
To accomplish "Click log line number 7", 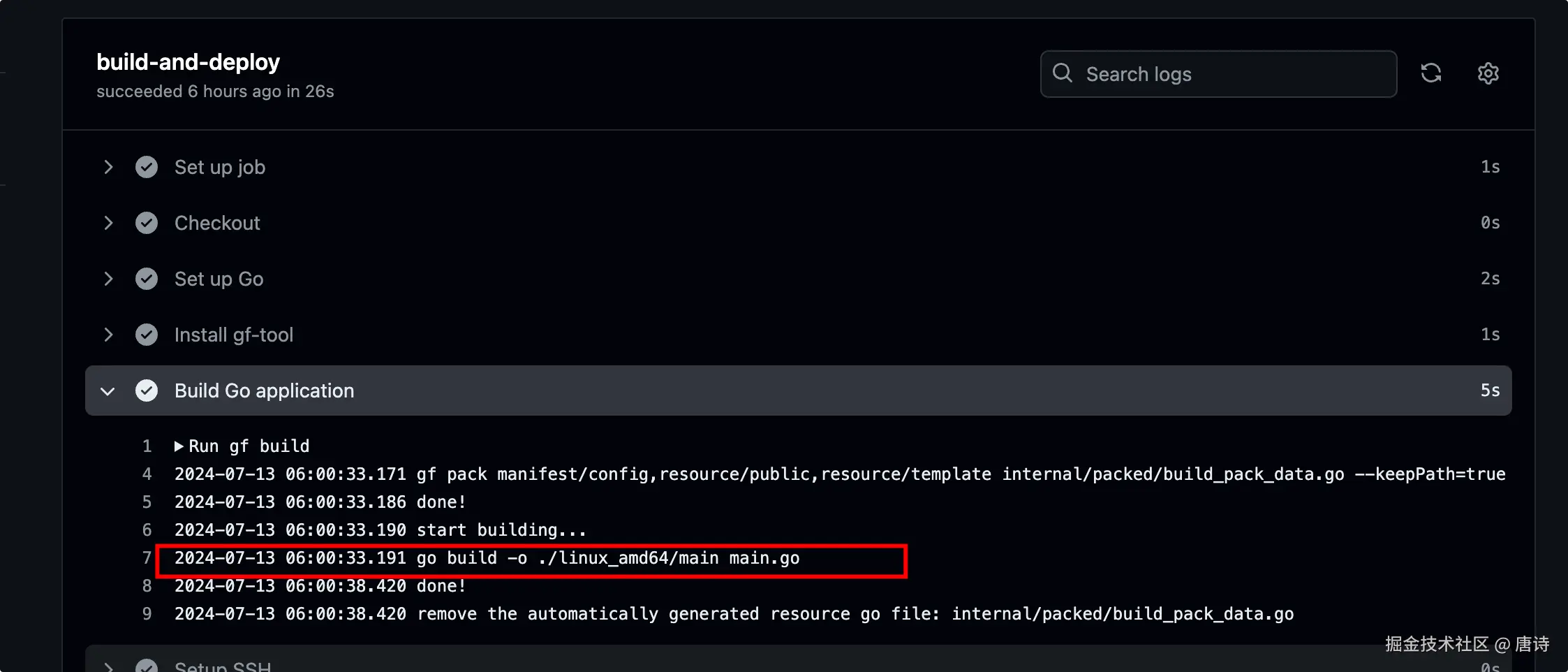I will (x=147, y=558).
